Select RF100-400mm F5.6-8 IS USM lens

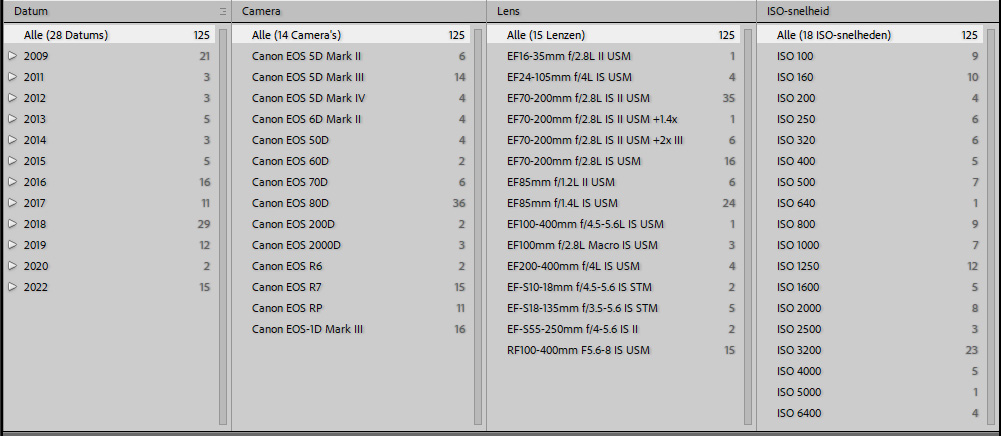(579, 350)
